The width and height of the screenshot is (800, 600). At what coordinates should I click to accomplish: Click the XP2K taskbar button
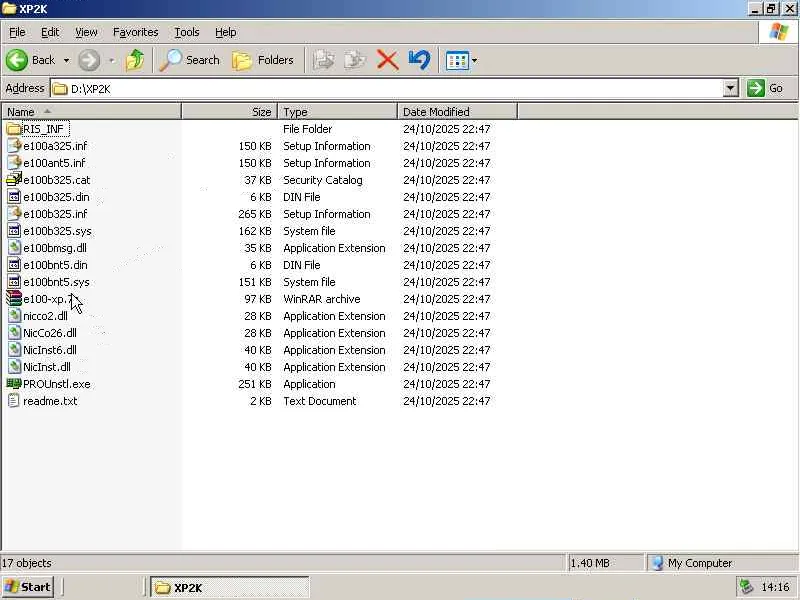[x=230, y=588]
